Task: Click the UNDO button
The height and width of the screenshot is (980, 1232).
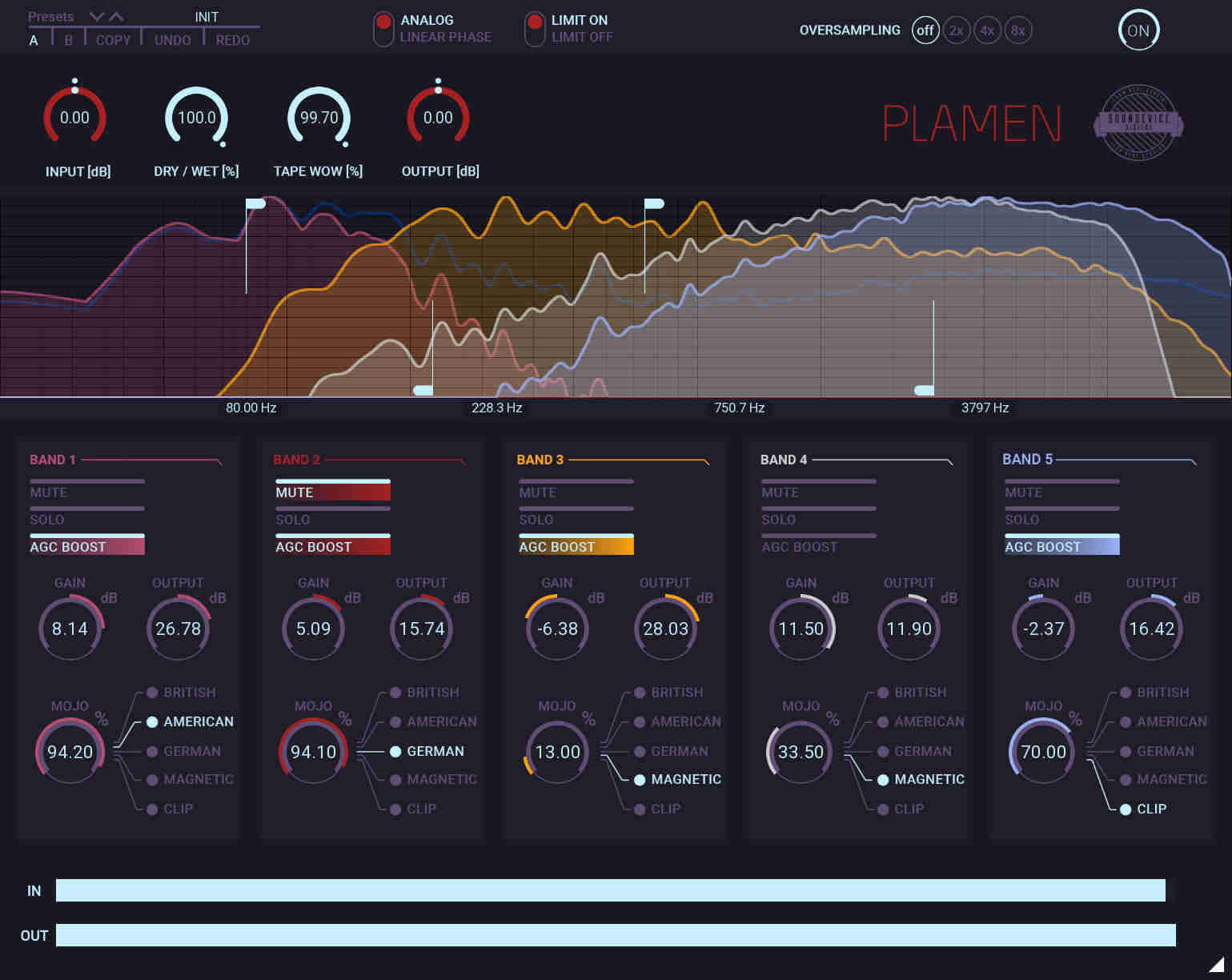Action: coord(172,40)
